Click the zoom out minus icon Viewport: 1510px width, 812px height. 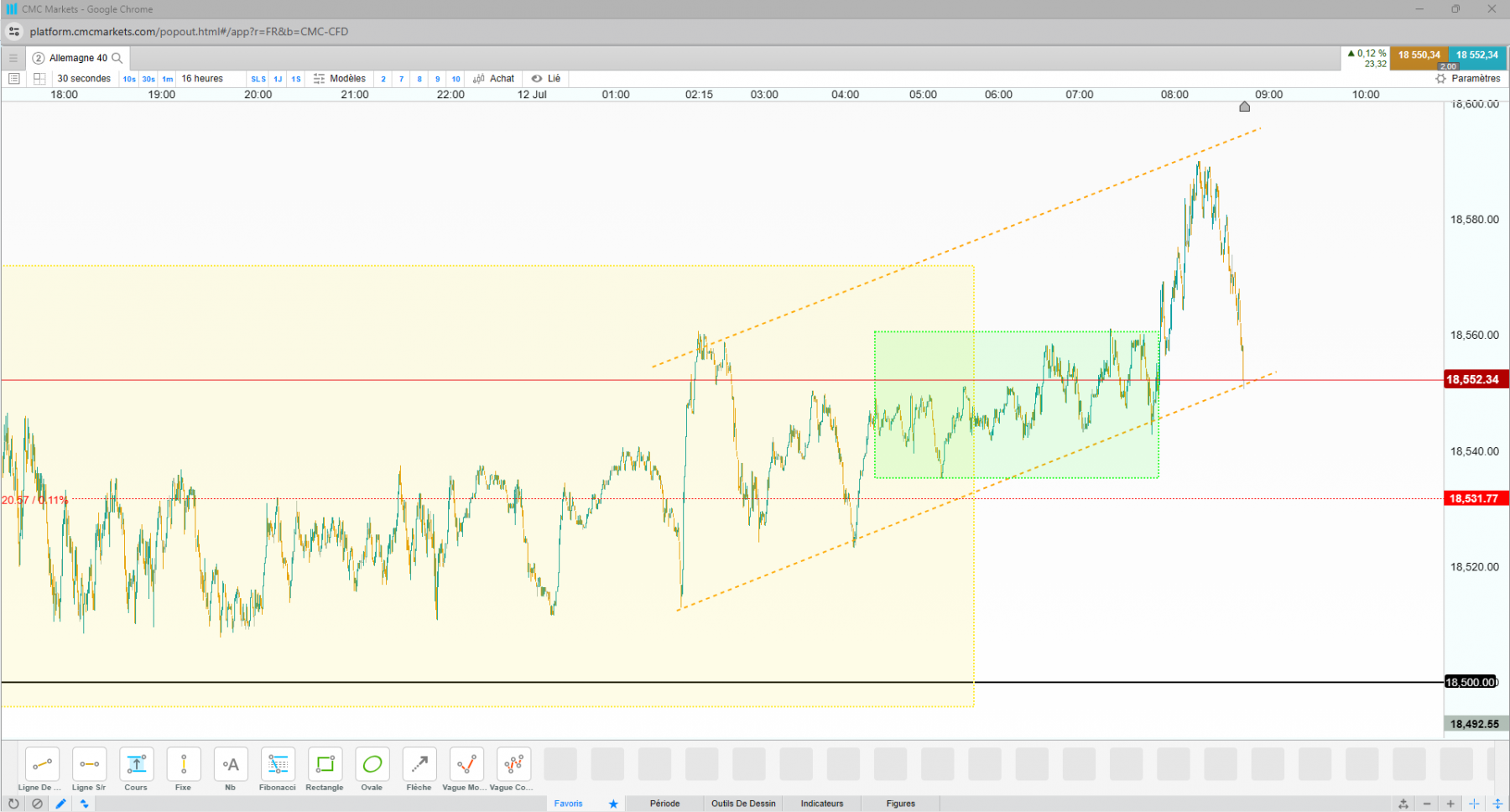pos(1427,804)
